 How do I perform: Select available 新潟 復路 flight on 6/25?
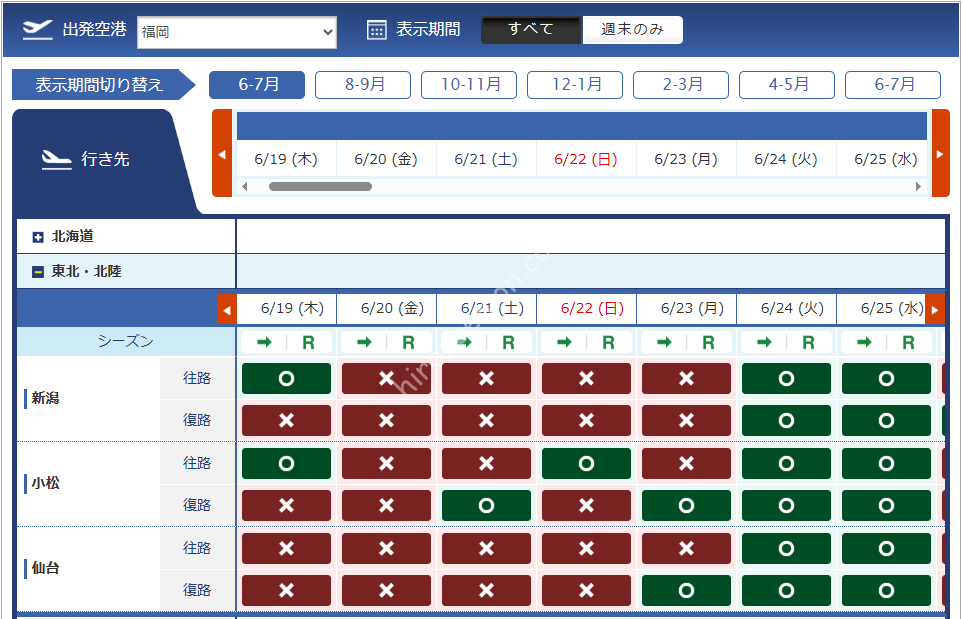[x=886, y=421]
